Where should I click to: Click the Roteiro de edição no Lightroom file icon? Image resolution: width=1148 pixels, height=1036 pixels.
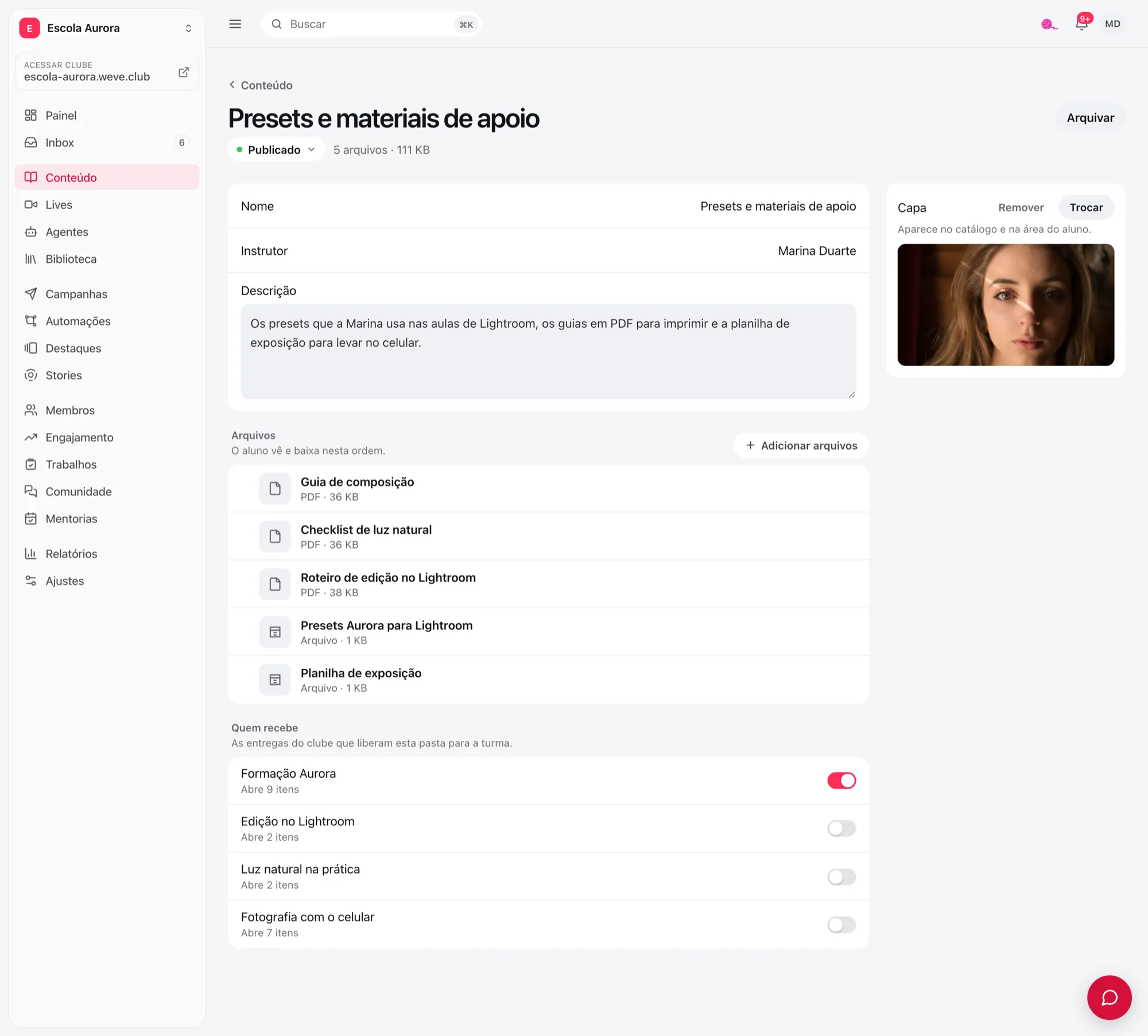click(x=275, y=584)
